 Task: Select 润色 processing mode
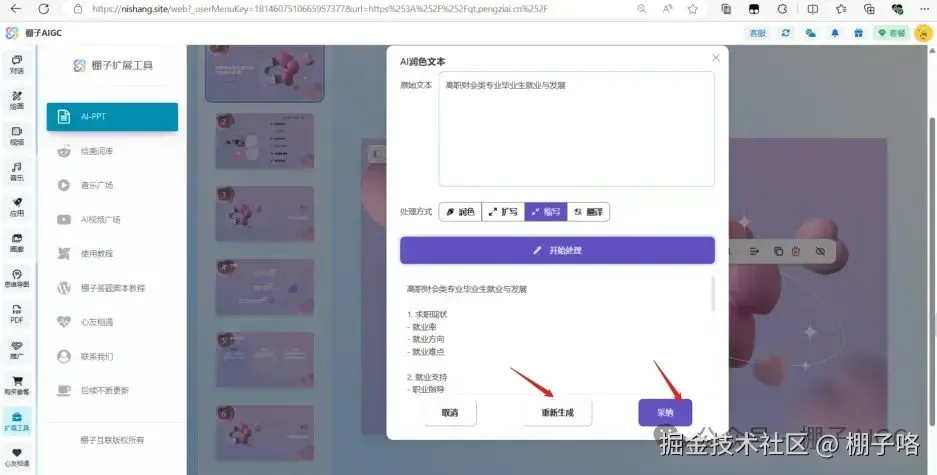point(460,212)
